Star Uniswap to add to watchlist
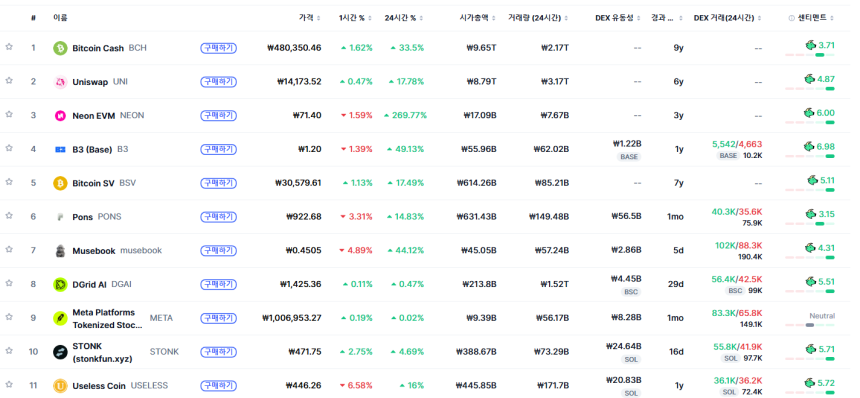The width and height of the screenshot is (860, 398). pyautogui.click(x=9, y=81)
